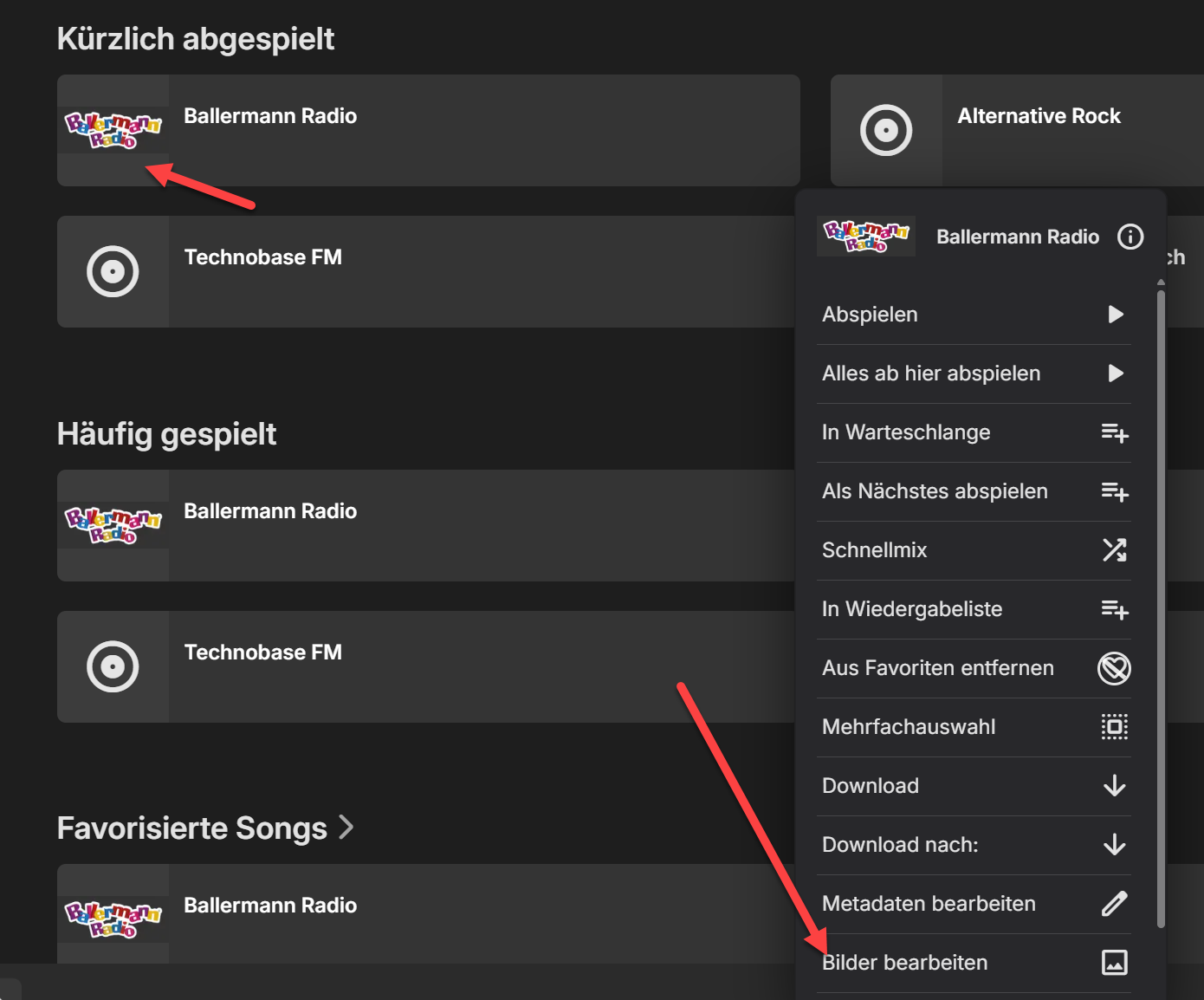Click pencil icon for Metadaten bearbeiten
1204x1000 pixels.
click(x=1115, y=904)
